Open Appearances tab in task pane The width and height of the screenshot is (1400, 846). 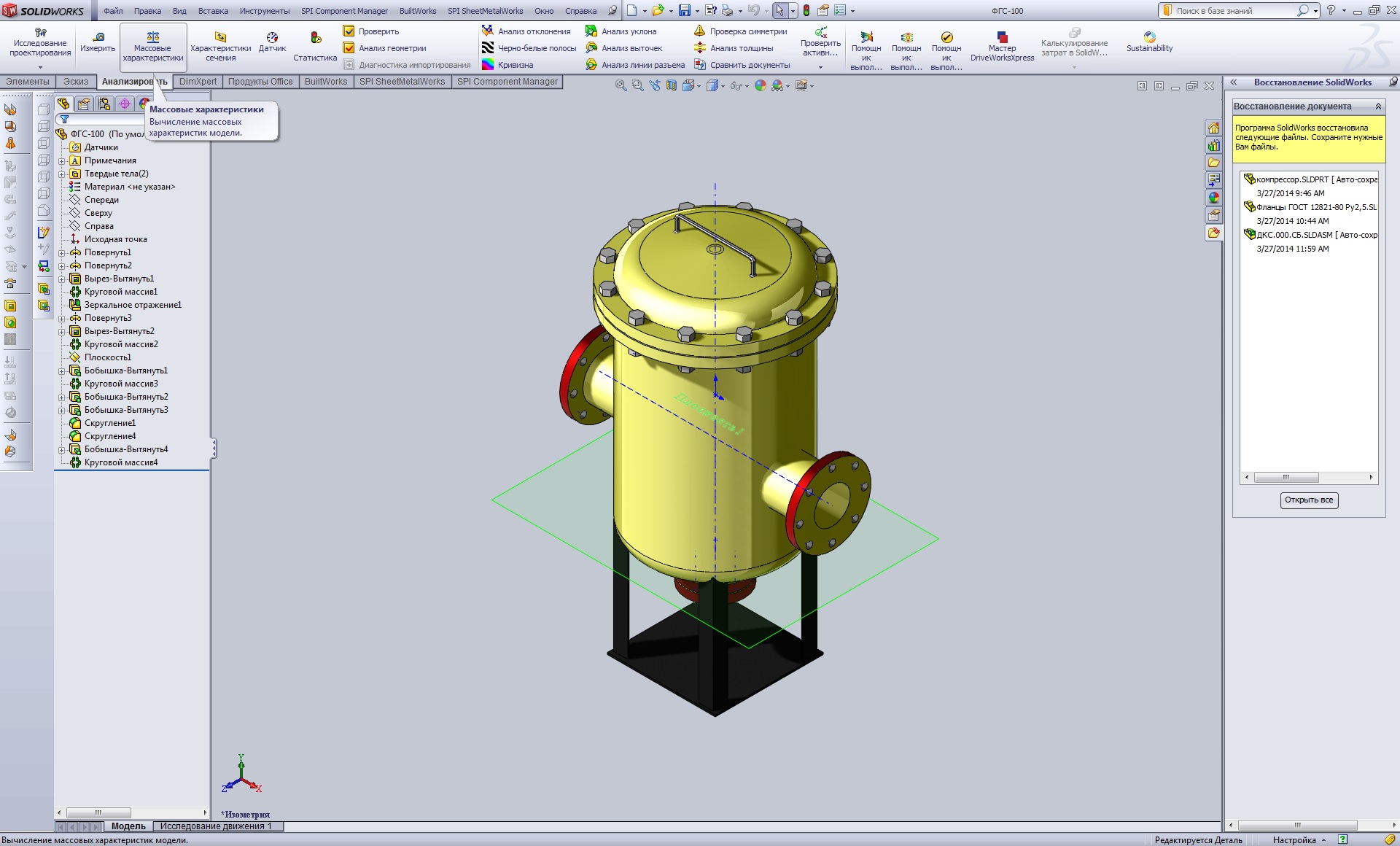coord(1213,198)
